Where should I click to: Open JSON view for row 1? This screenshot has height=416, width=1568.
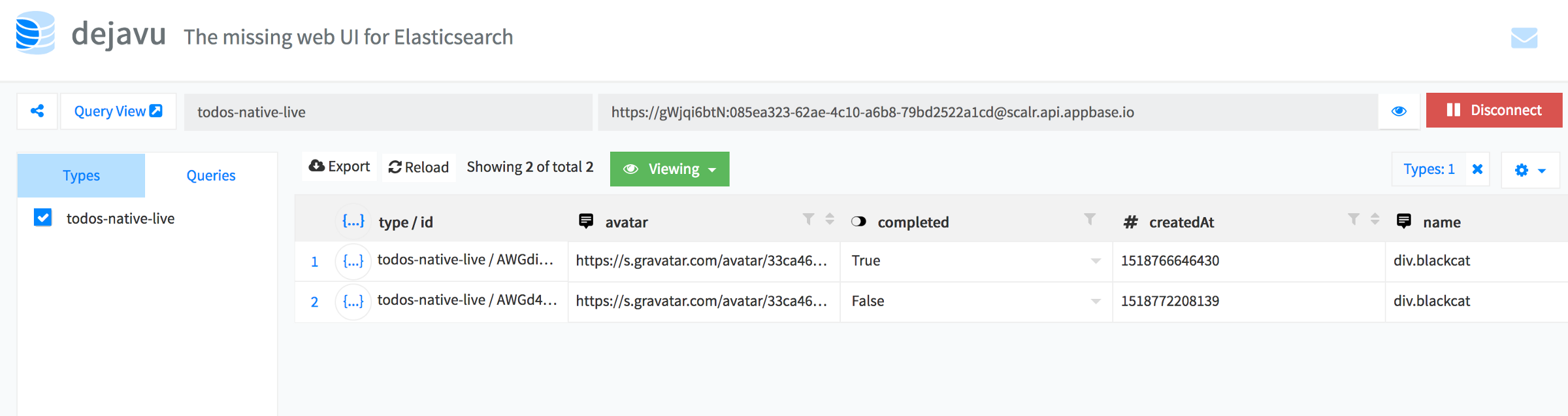[x=353, y=261]
